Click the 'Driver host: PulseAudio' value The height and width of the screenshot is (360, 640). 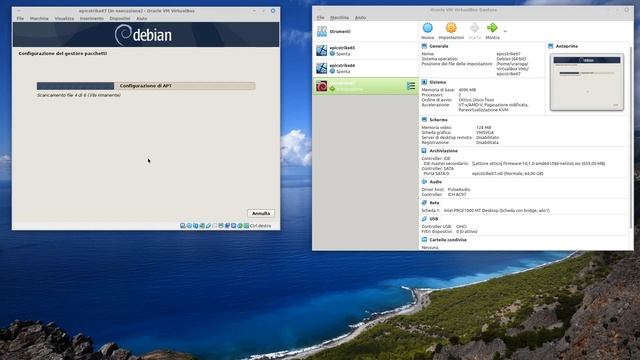pyautogui.click(x=459, y=189)
